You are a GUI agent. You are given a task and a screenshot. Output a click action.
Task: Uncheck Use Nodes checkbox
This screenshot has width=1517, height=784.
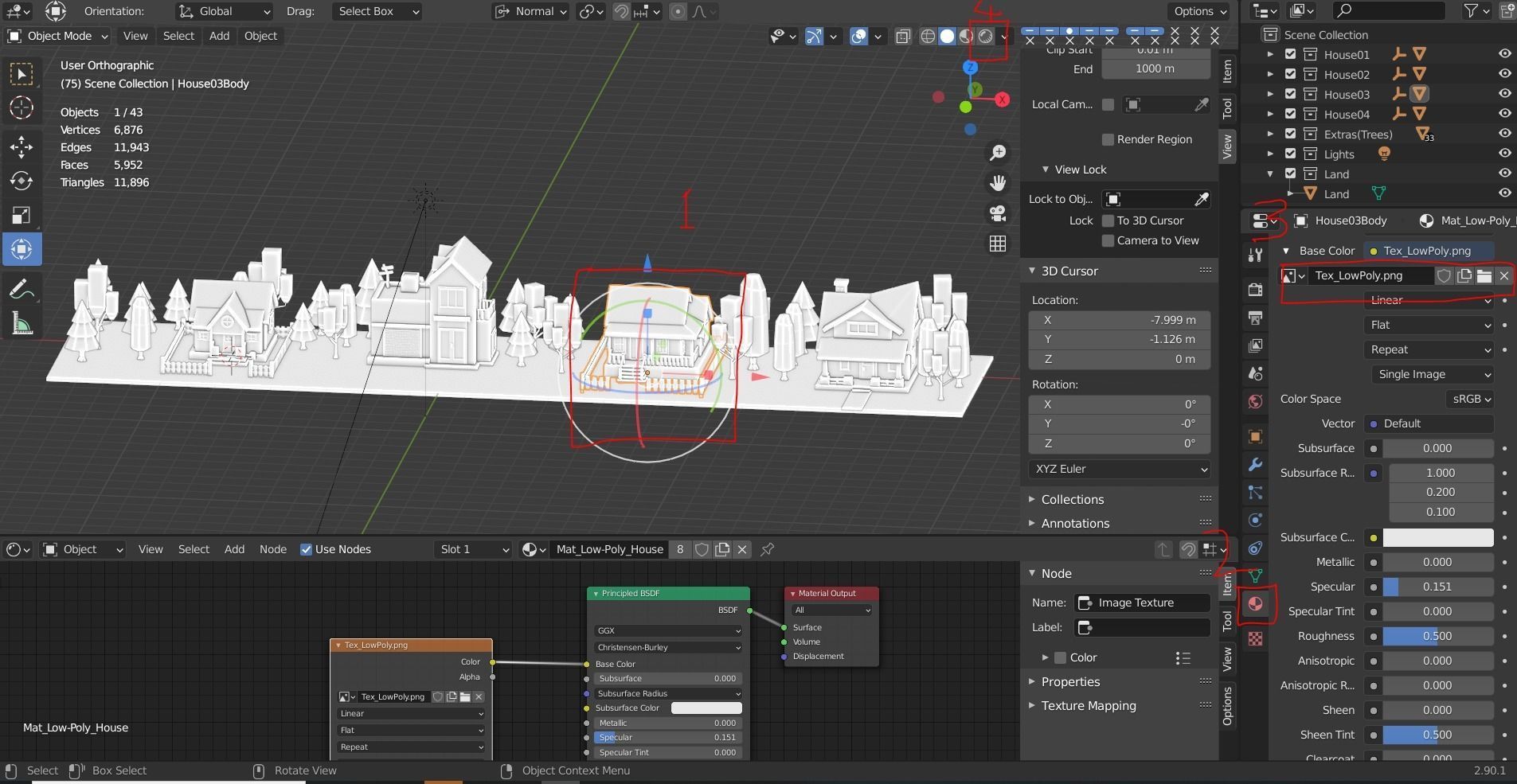click(306, 549)
